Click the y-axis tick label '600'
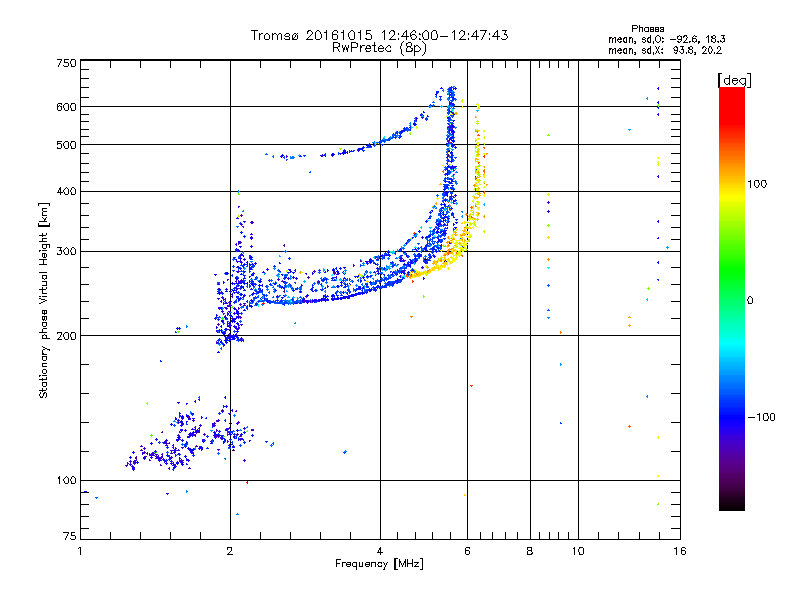Viewport: 800px width, 600px height. [66, 107]
